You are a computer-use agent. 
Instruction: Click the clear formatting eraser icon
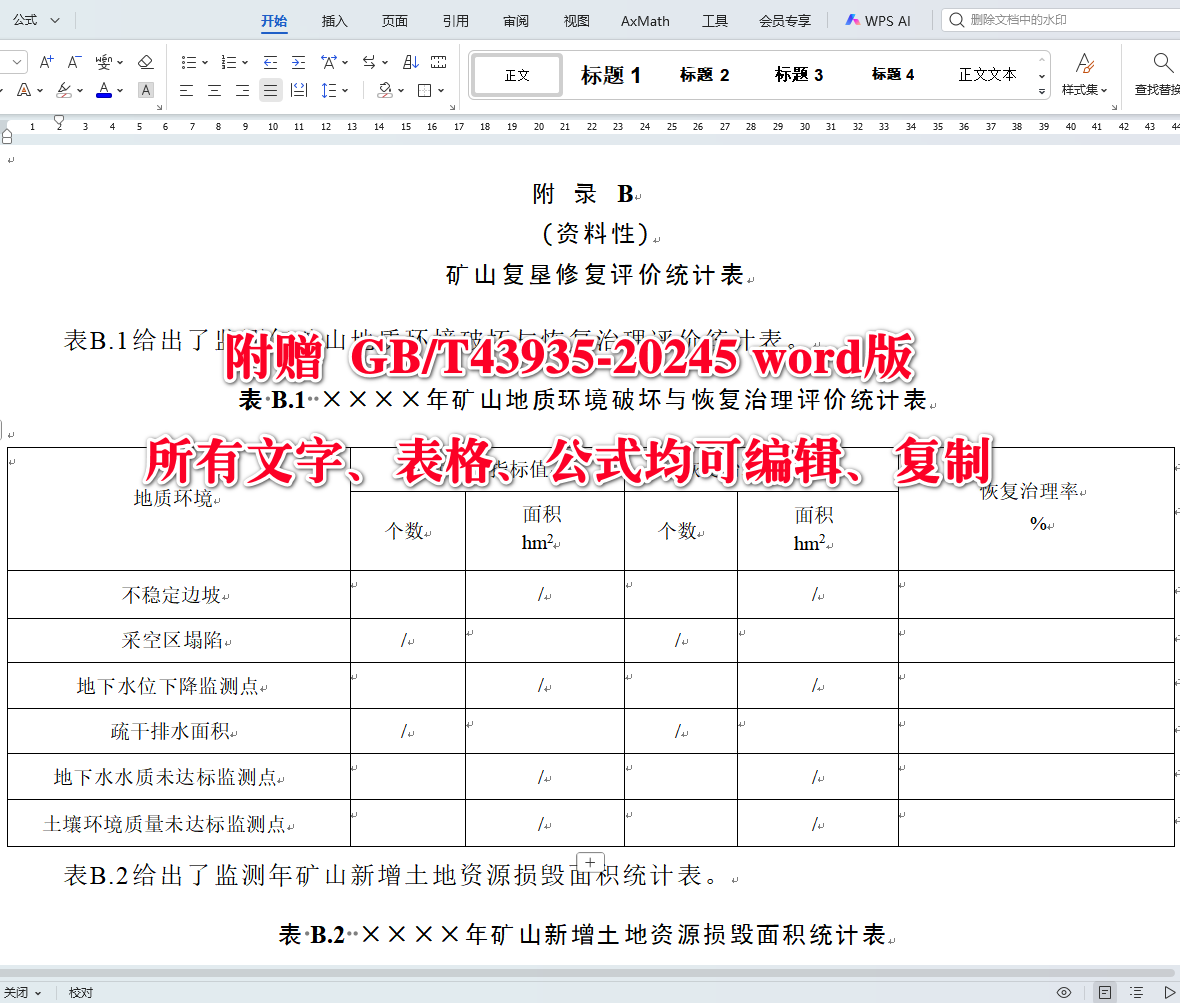click(x=145, y=62)
